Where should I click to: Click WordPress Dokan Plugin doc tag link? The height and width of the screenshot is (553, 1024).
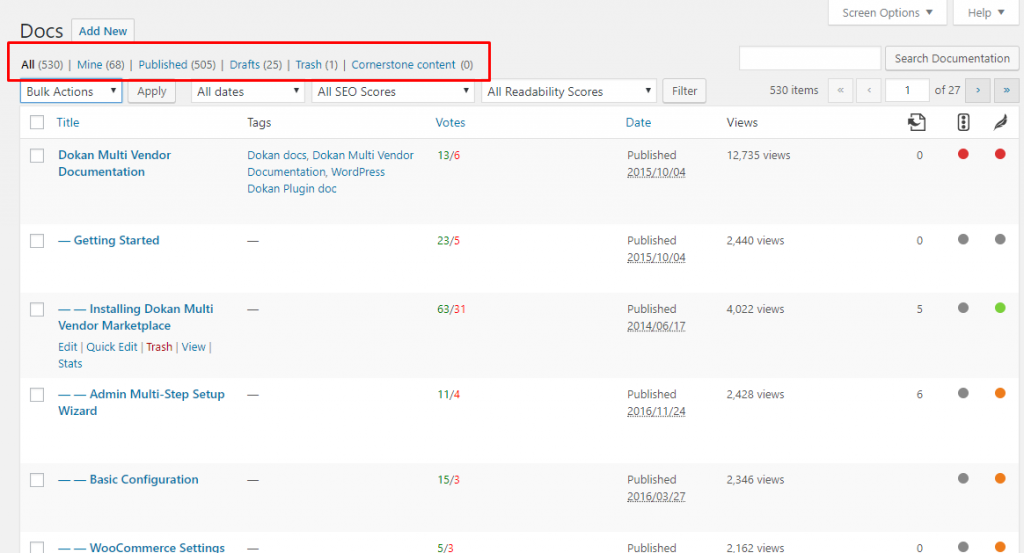[316, 180]
